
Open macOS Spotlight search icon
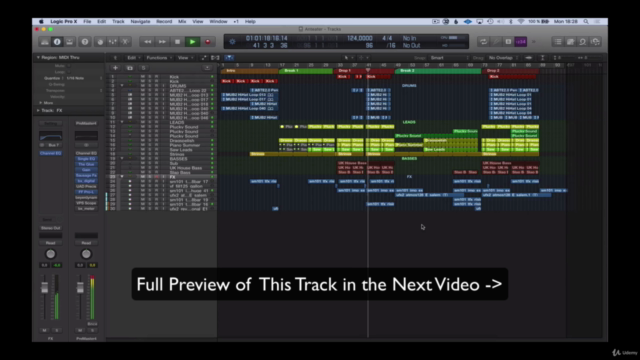coord(586,22)
